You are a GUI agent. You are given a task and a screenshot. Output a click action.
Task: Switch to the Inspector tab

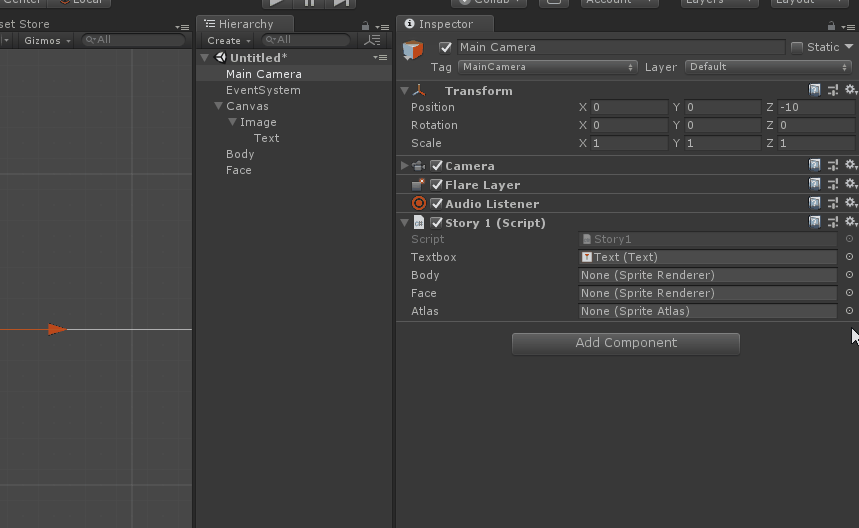[x=445, y=24]
